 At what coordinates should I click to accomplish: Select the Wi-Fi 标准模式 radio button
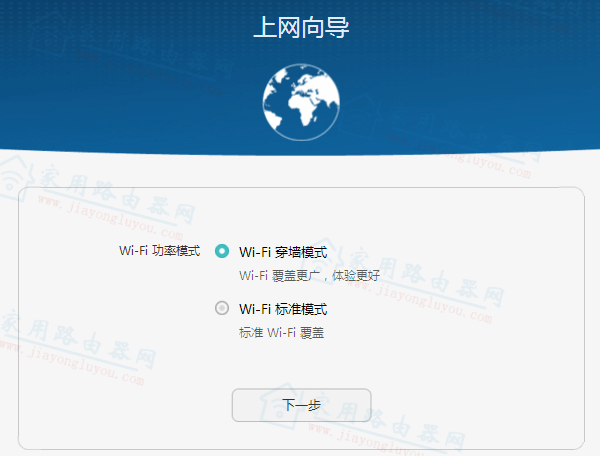pyautogui.click(x=222, y=309)
